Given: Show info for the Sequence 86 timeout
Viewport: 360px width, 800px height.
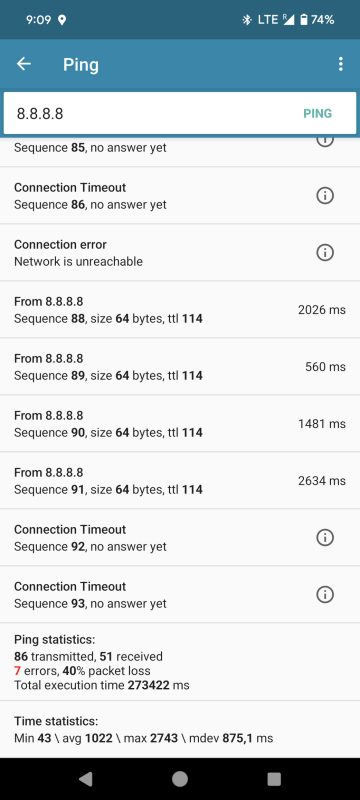Looking at the screenshot, I should click(x=325, y=195).
